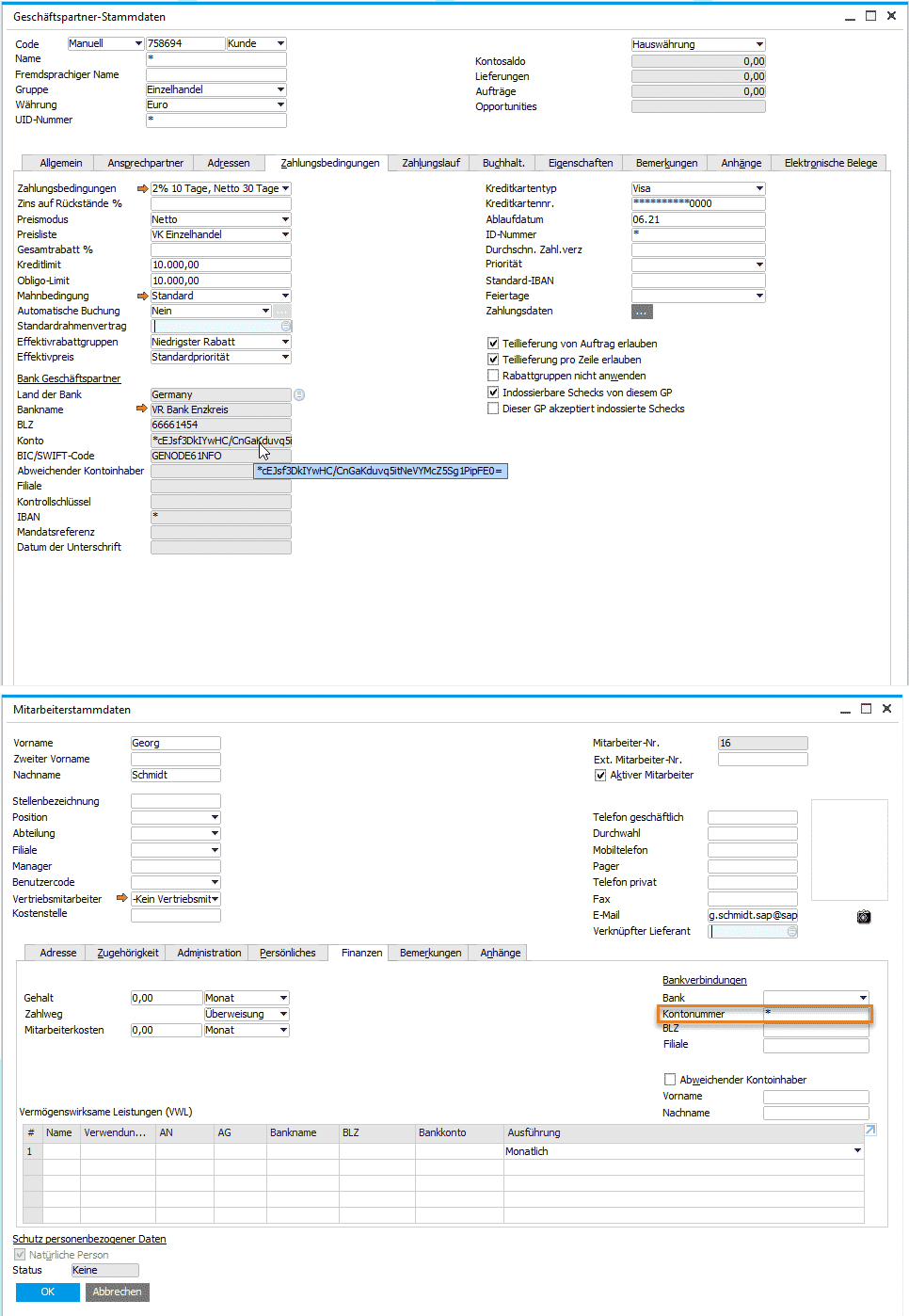Enable Dieser GP akzeptiert indossierte Schecks
909x1316 pixels.
point(492,409)
